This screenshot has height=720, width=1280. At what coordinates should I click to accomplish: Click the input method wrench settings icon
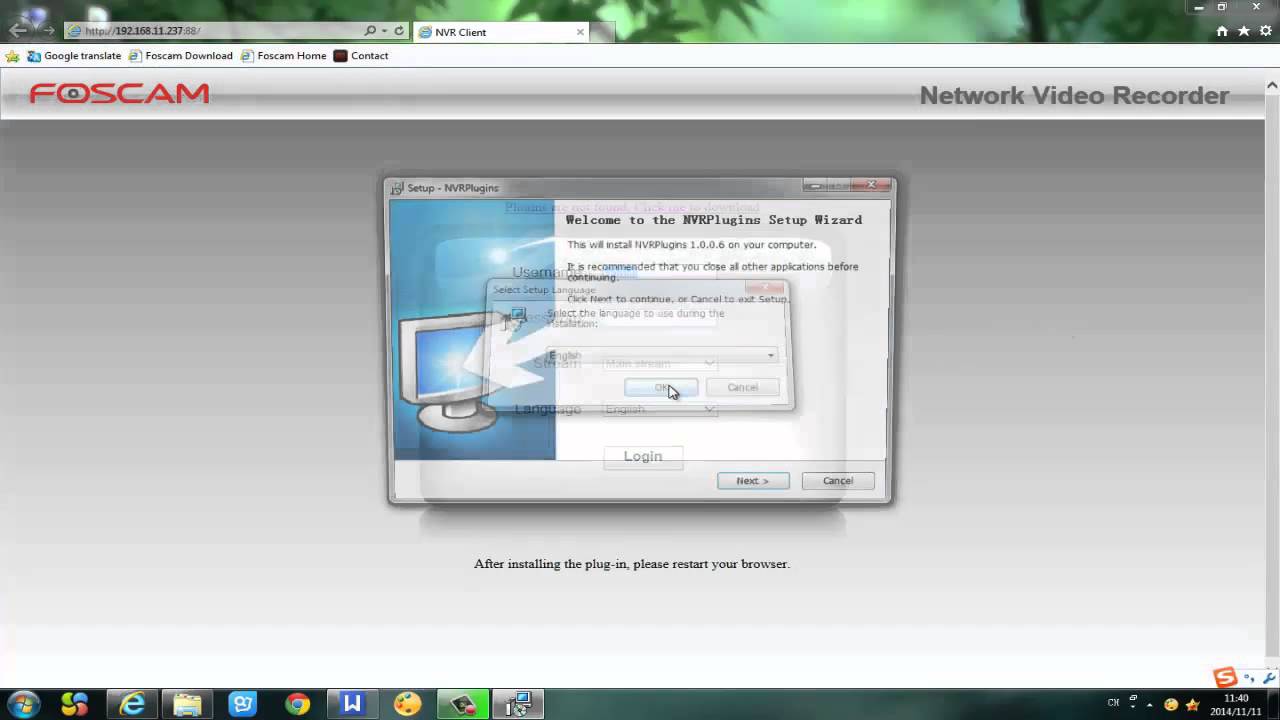tap(1270, 679)
